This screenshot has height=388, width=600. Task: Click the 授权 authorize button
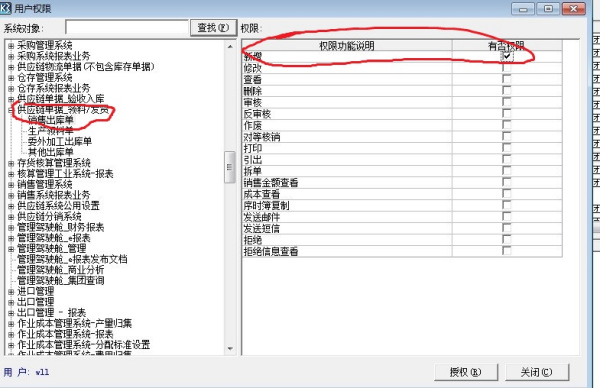pos(466,372)
